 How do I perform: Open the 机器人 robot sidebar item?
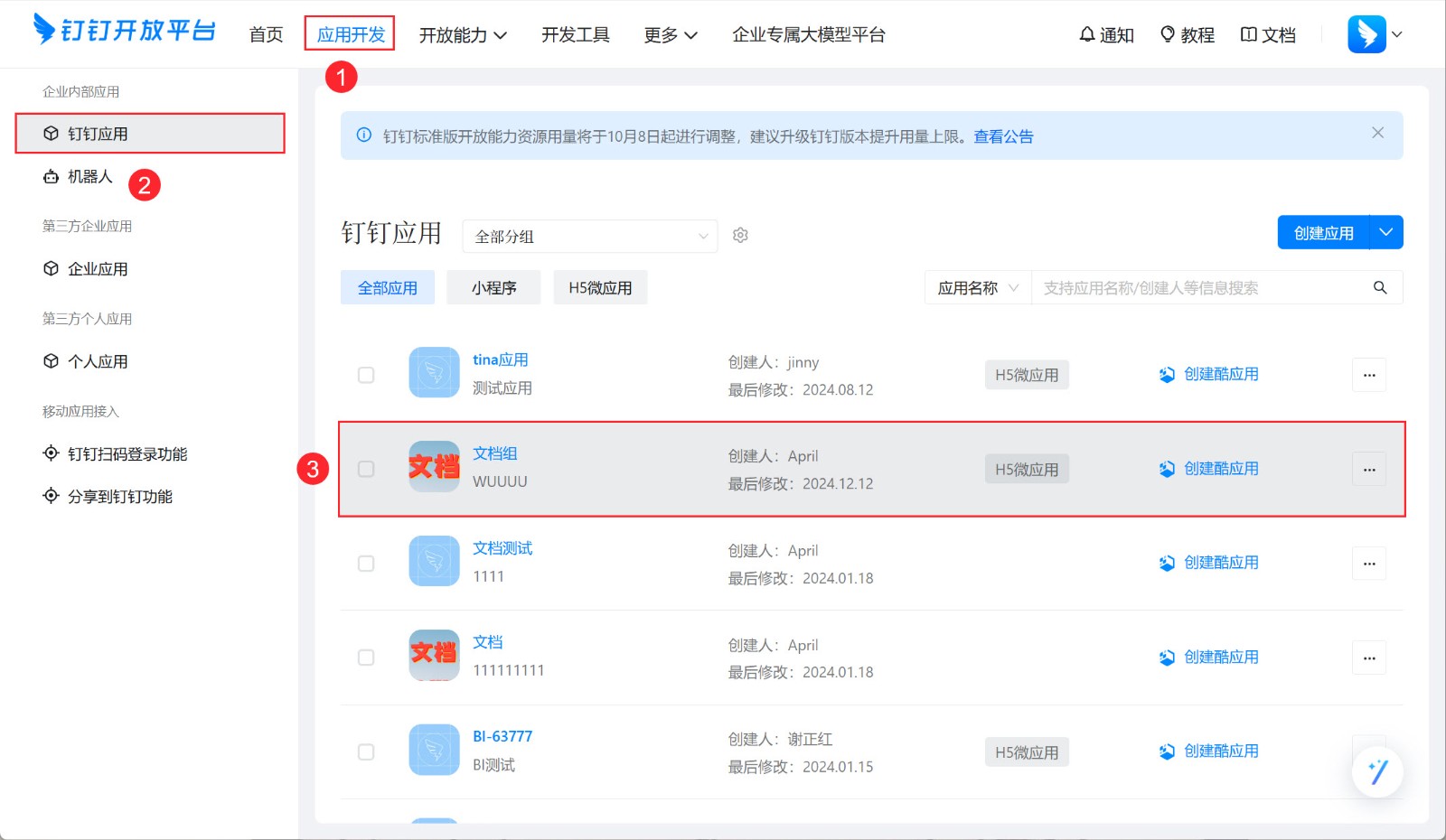pyautogui.click(x=89, y=177)
